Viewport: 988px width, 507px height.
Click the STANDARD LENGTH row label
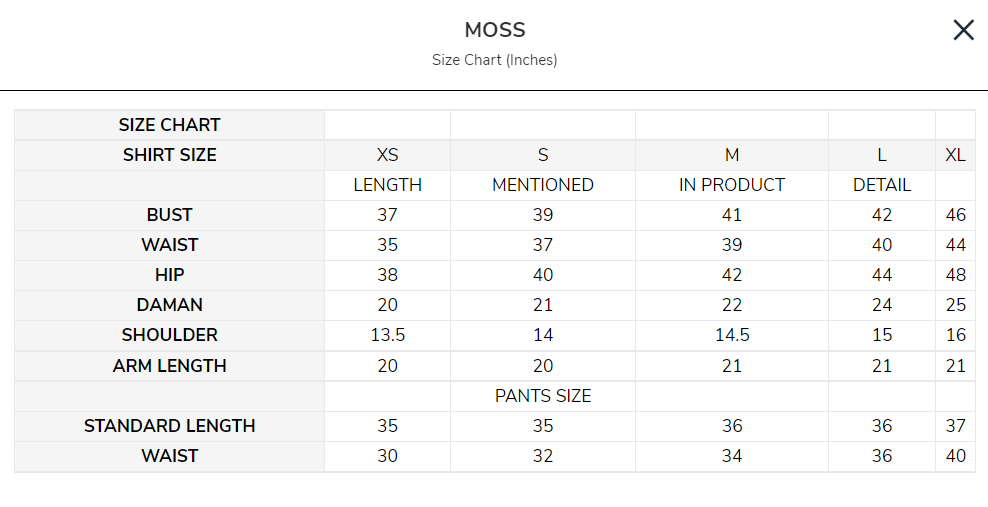click(169, 426)
